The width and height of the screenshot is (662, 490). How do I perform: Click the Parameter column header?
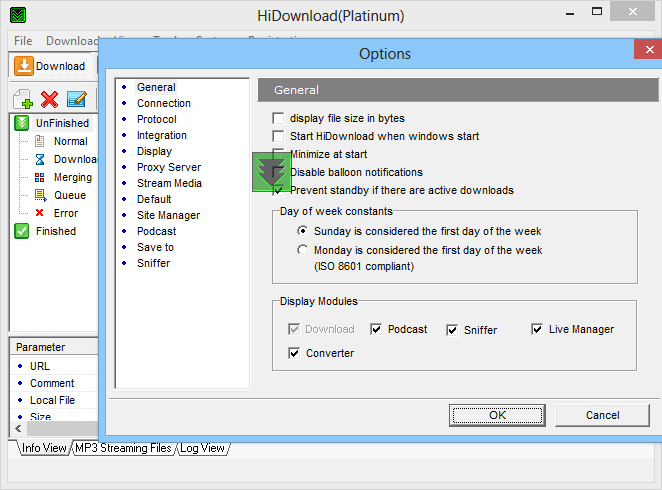coord(54,347)
